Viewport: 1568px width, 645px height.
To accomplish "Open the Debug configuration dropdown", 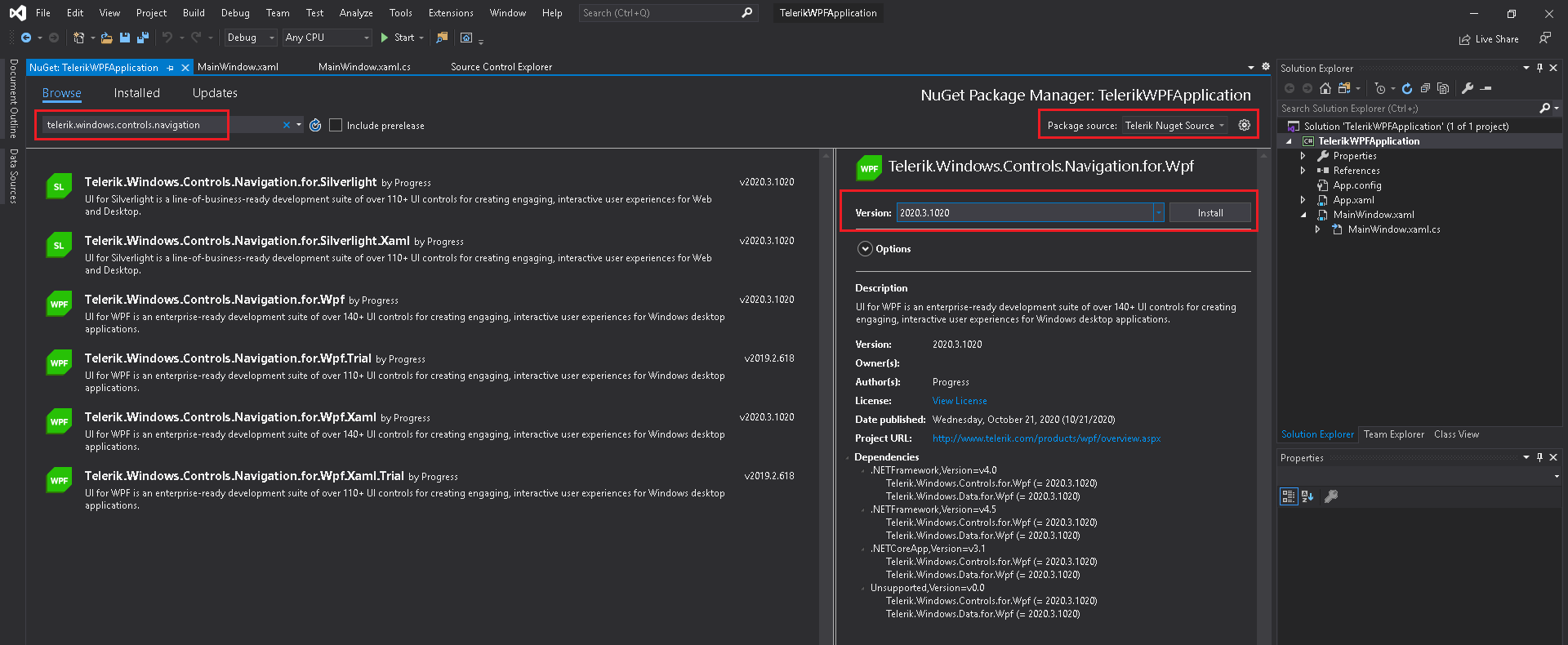I will [x=250, y=38].
